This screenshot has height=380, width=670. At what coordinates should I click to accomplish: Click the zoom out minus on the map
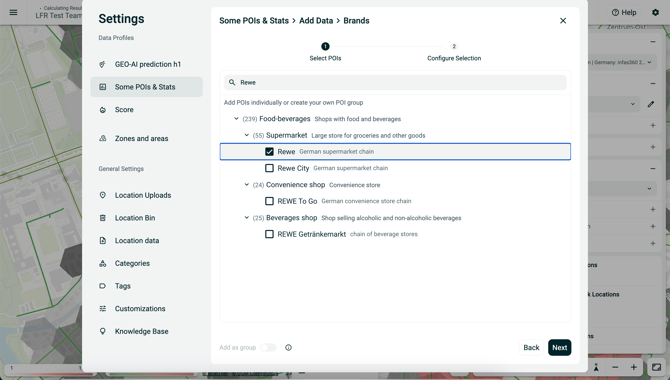click(x=615, y=367)
